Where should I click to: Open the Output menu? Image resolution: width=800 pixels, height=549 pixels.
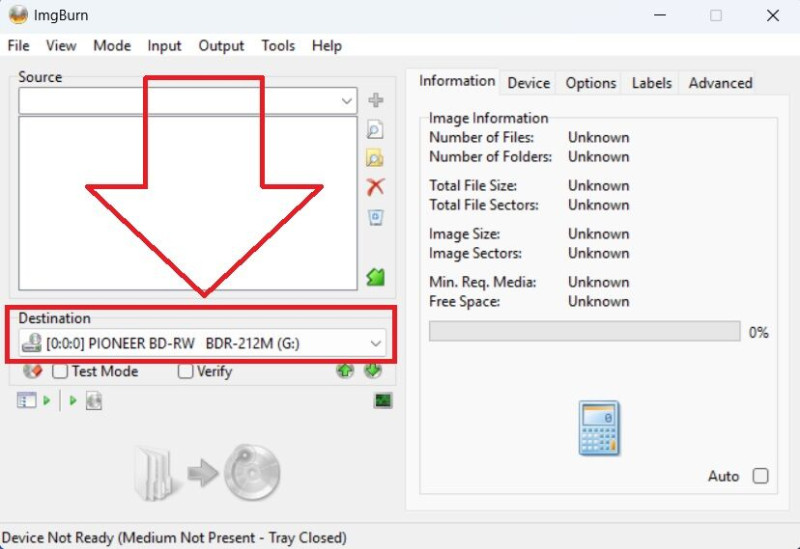pos(221,46)
